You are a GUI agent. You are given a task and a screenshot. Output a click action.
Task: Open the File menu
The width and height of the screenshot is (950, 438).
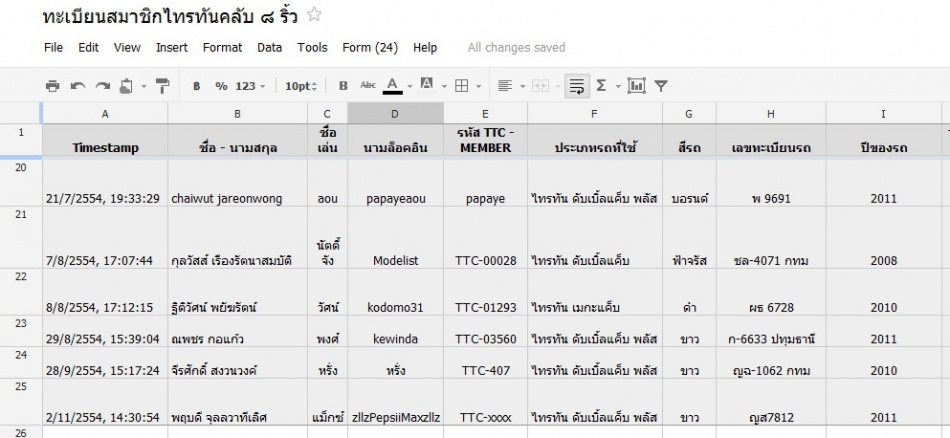tap(53, 47)
